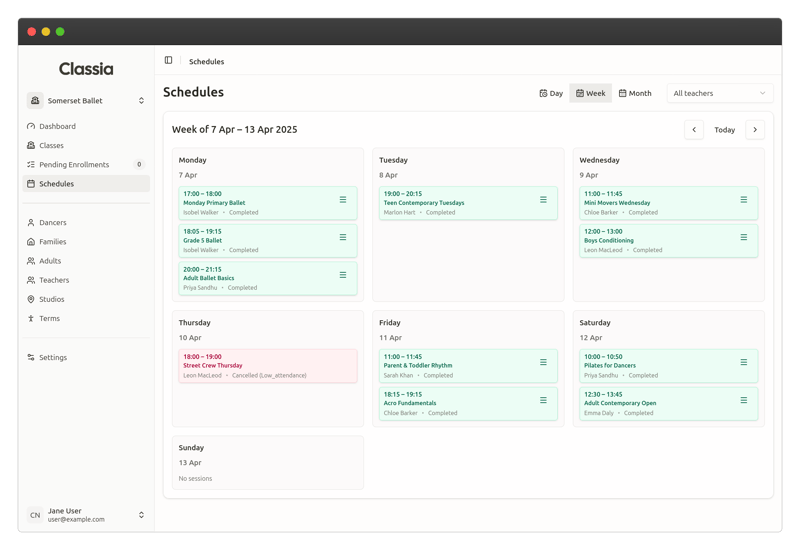Click the Week of 7 Apr heading
Image resolution: width=800 pixels, height=550 pixels.
[x=235, y=130]
